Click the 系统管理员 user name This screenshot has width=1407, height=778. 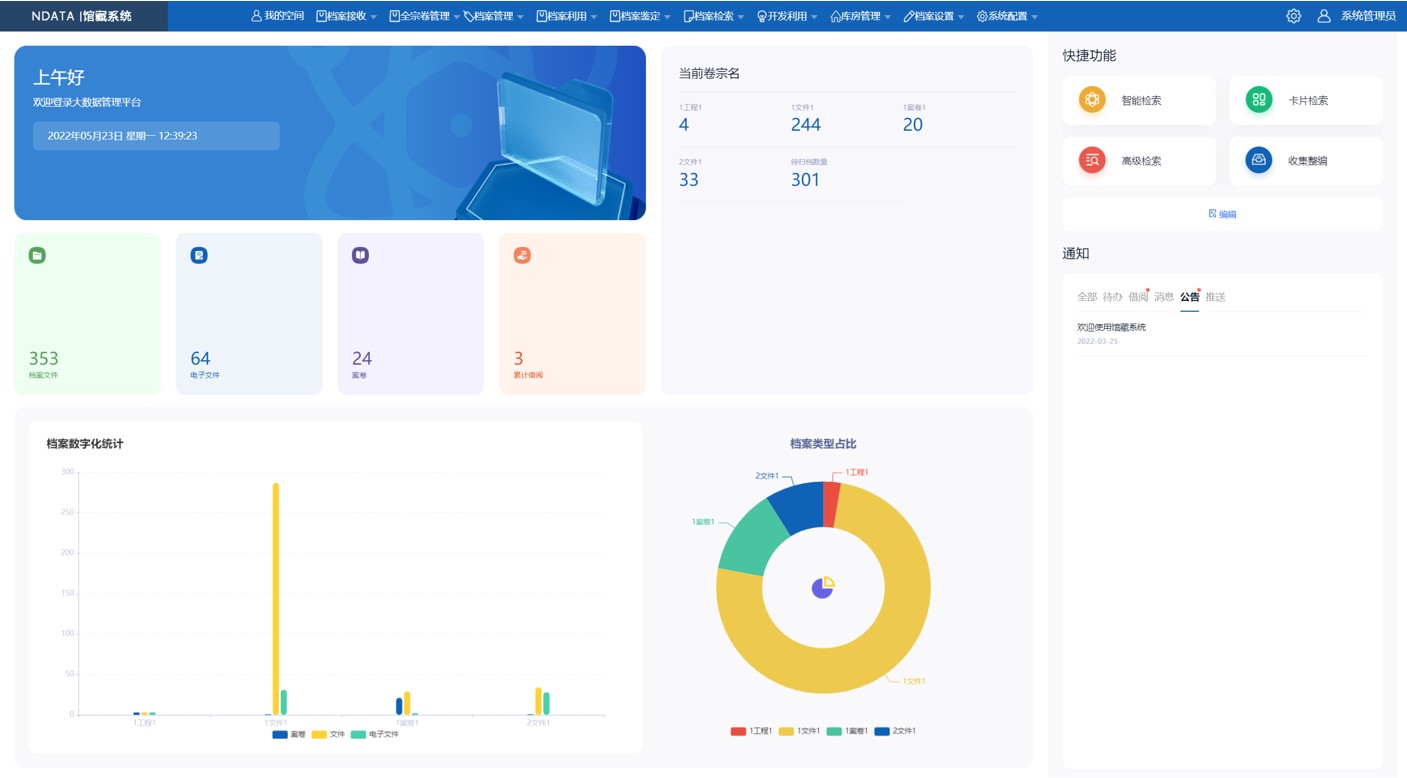click(x=1368, y=16)
